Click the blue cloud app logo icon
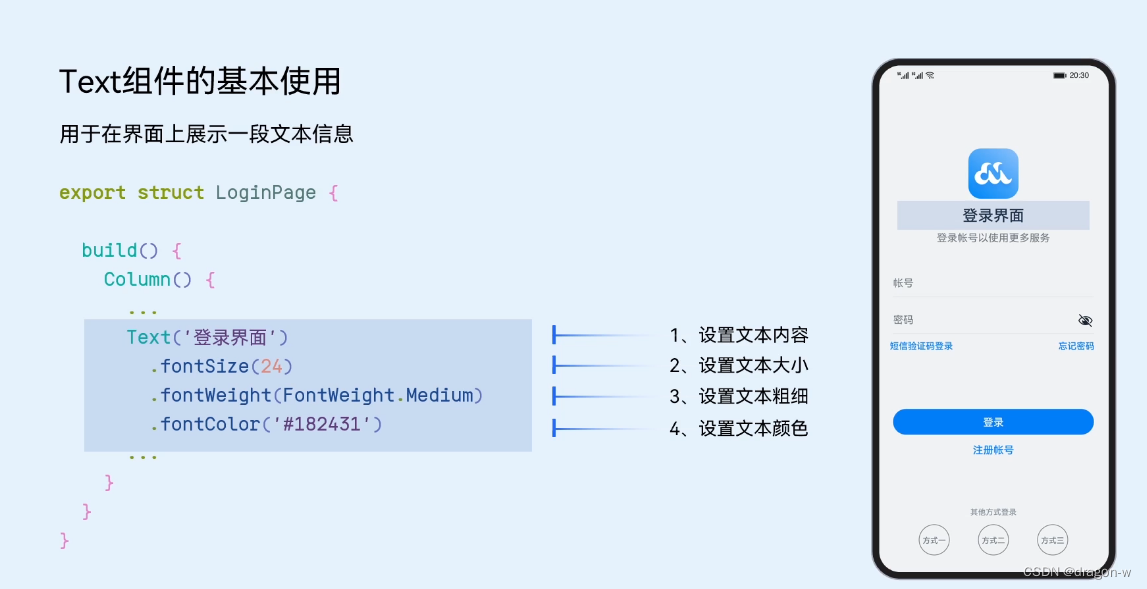The image size is (1147, 589). pyautogui.click(x=993, y=173)
